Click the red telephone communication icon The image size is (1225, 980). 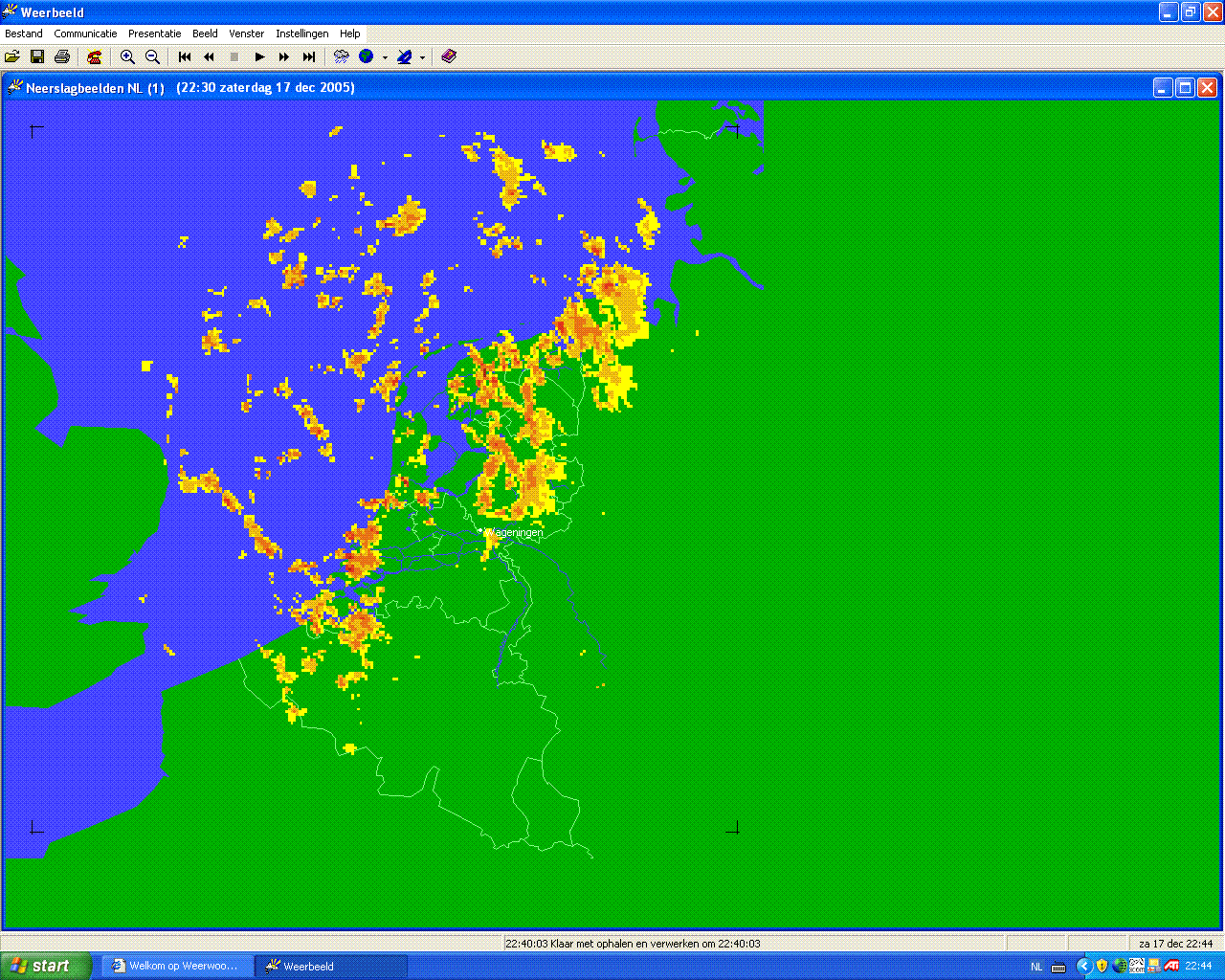pyautogui.click(x=94, y=57)
